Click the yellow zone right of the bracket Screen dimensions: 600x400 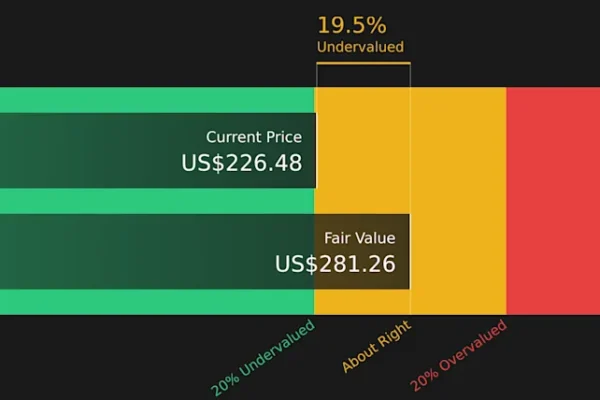click(x=458, y=200)
